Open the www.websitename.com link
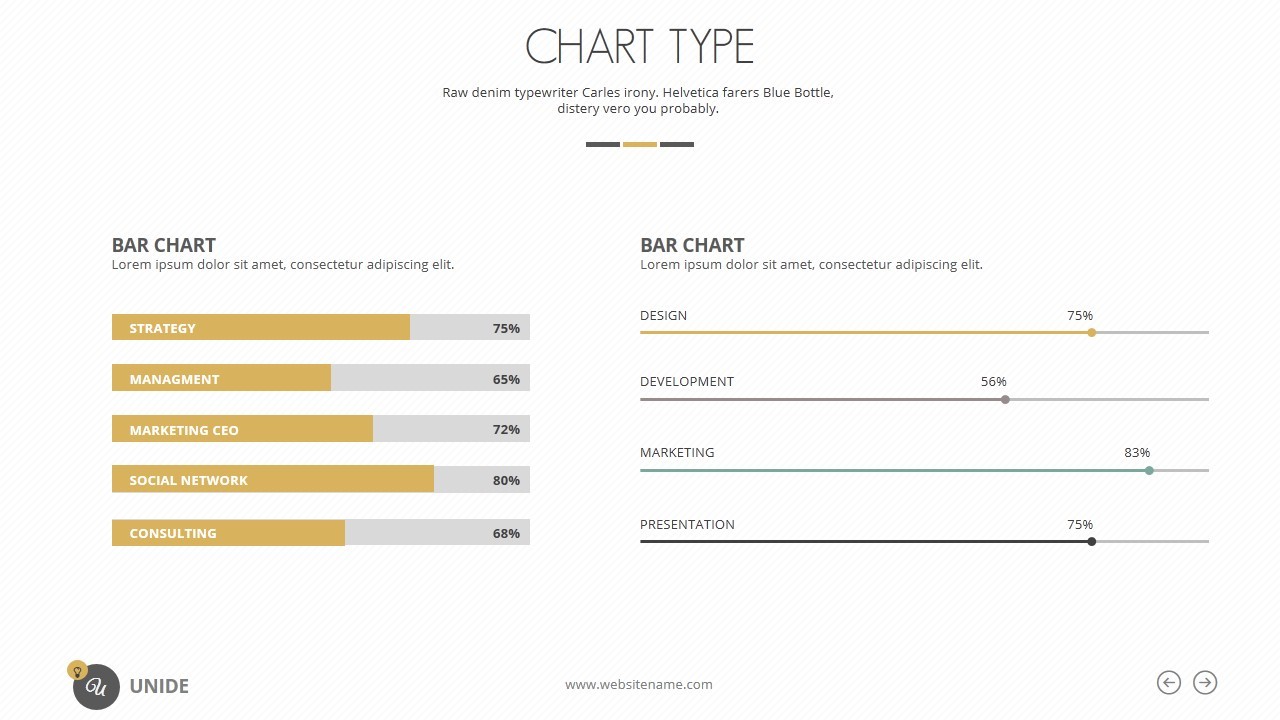This screenshot has width=1280, height=720. point(639,685)
